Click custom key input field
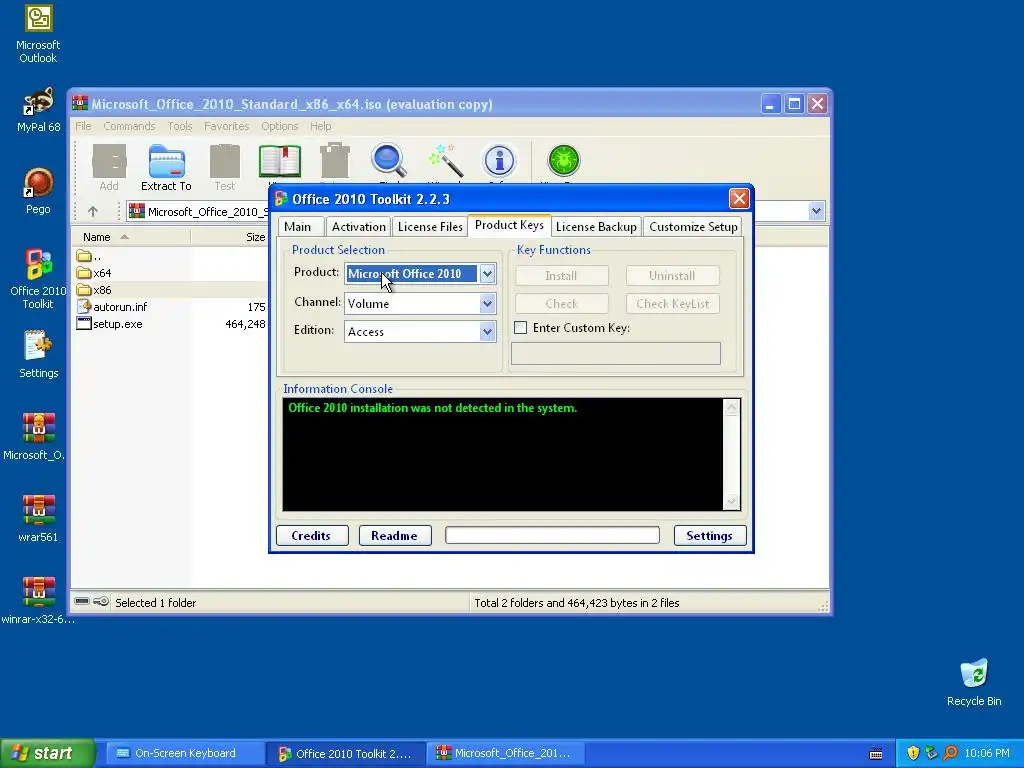Viewport: 1024px width, 768px height. pos(616,353)
